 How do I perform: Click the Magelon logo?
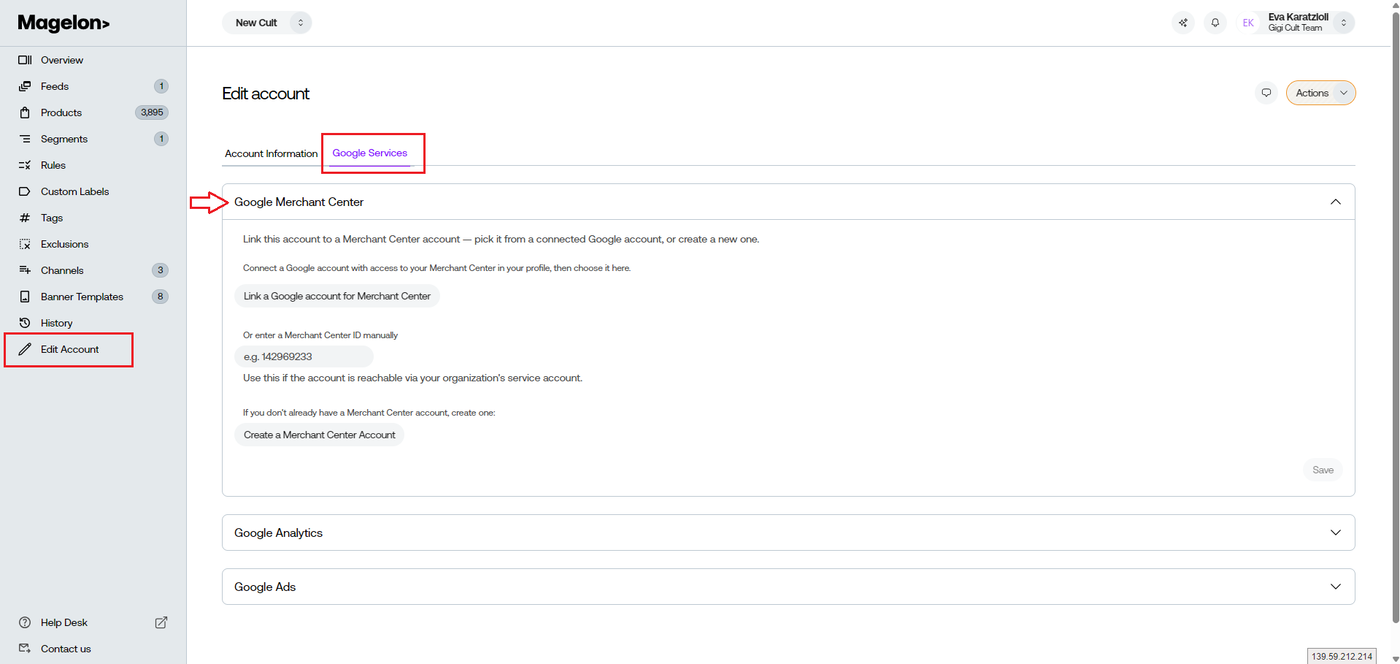click(x=64, y=23)
